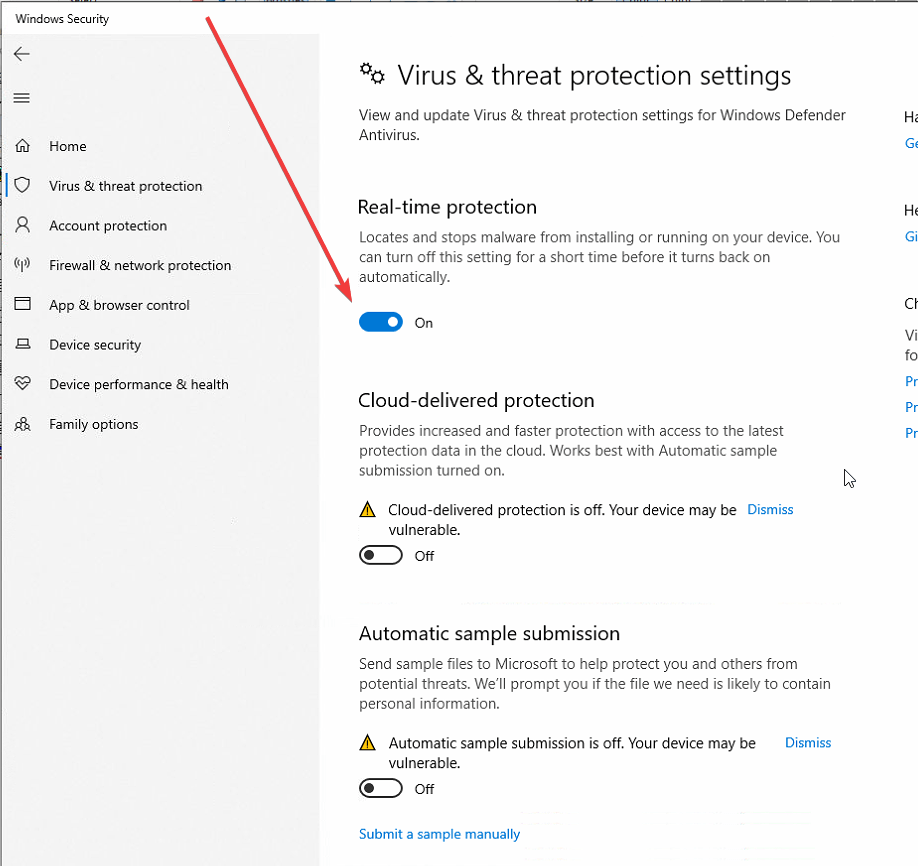The image size is (918, 866).
Task: Click the yellow warning triangle near Cloud-delivered protection
Action: [x=367, y=509]
